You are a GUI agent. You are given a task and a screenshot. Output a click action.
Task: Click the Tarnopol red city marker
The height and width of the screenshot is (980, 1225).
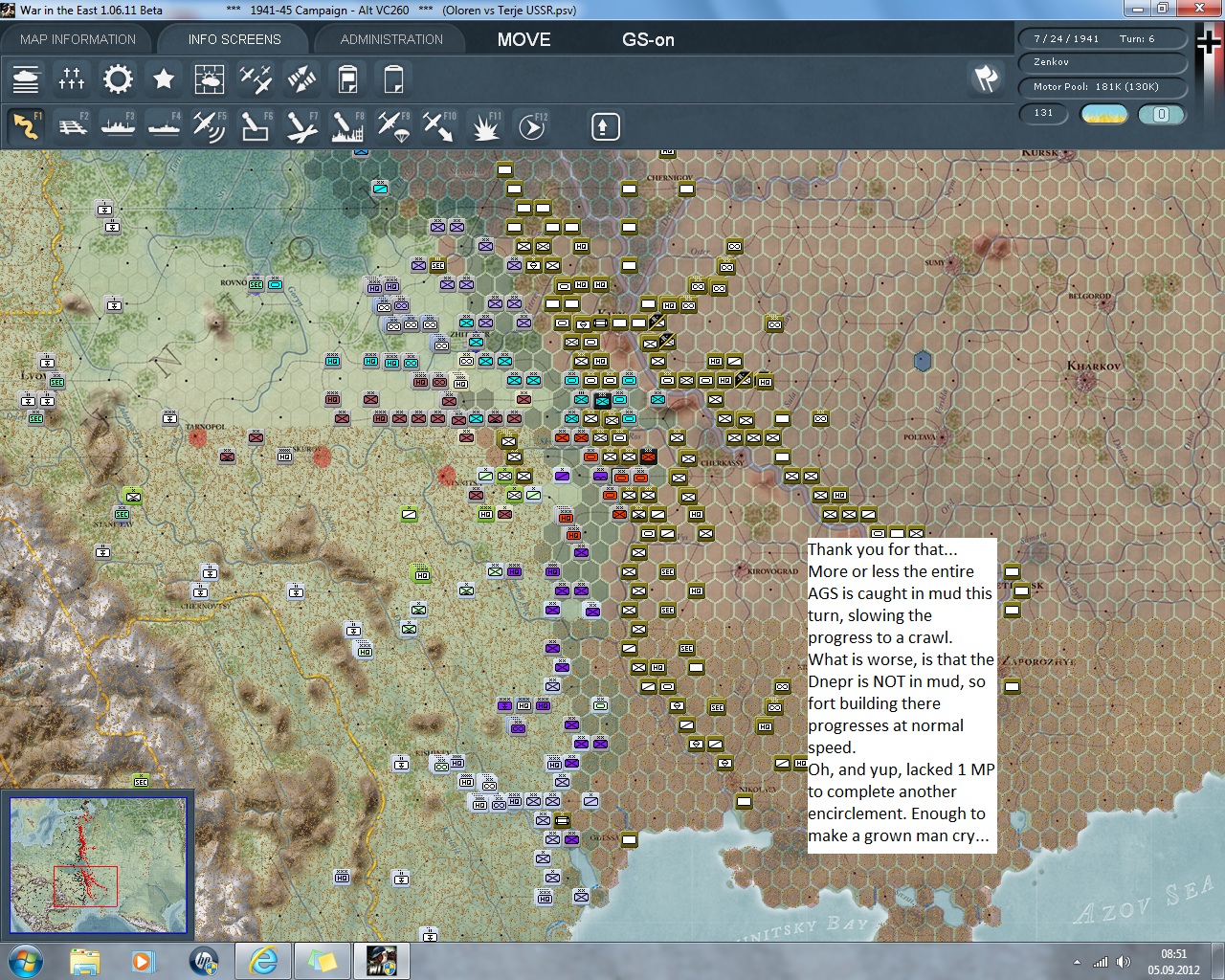click(197, 438)
